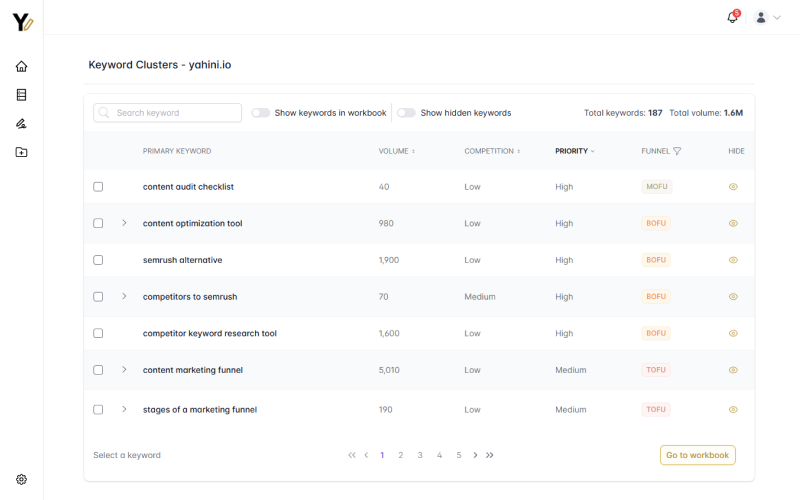800x500 pixels.
Task: Check the competitor keyword research tool checkbox
Action: click(x=98, y=333)
